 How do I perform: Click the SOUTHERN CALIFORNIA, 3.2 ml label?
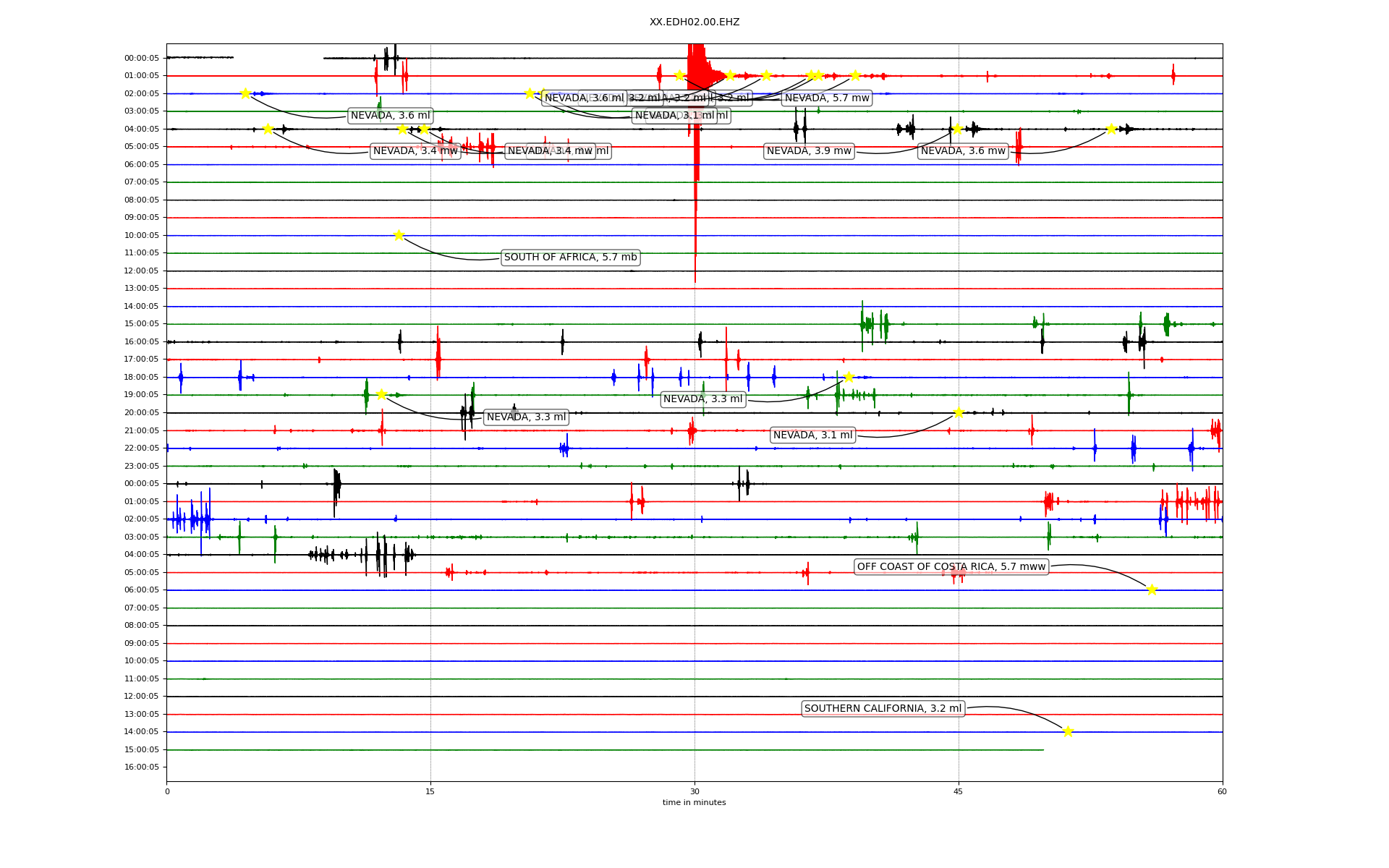[883, 709]
